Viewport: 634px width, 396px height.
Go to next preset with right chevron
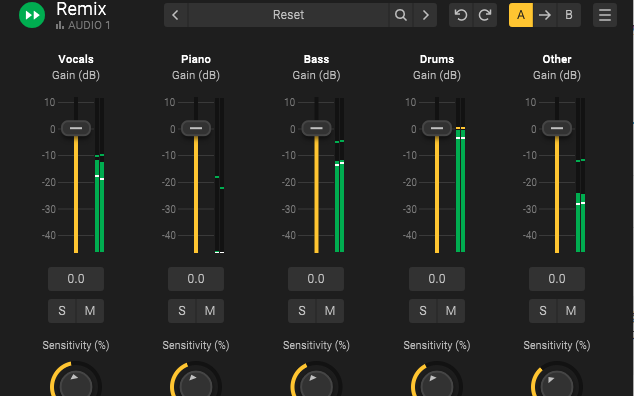tap(425, 15)
